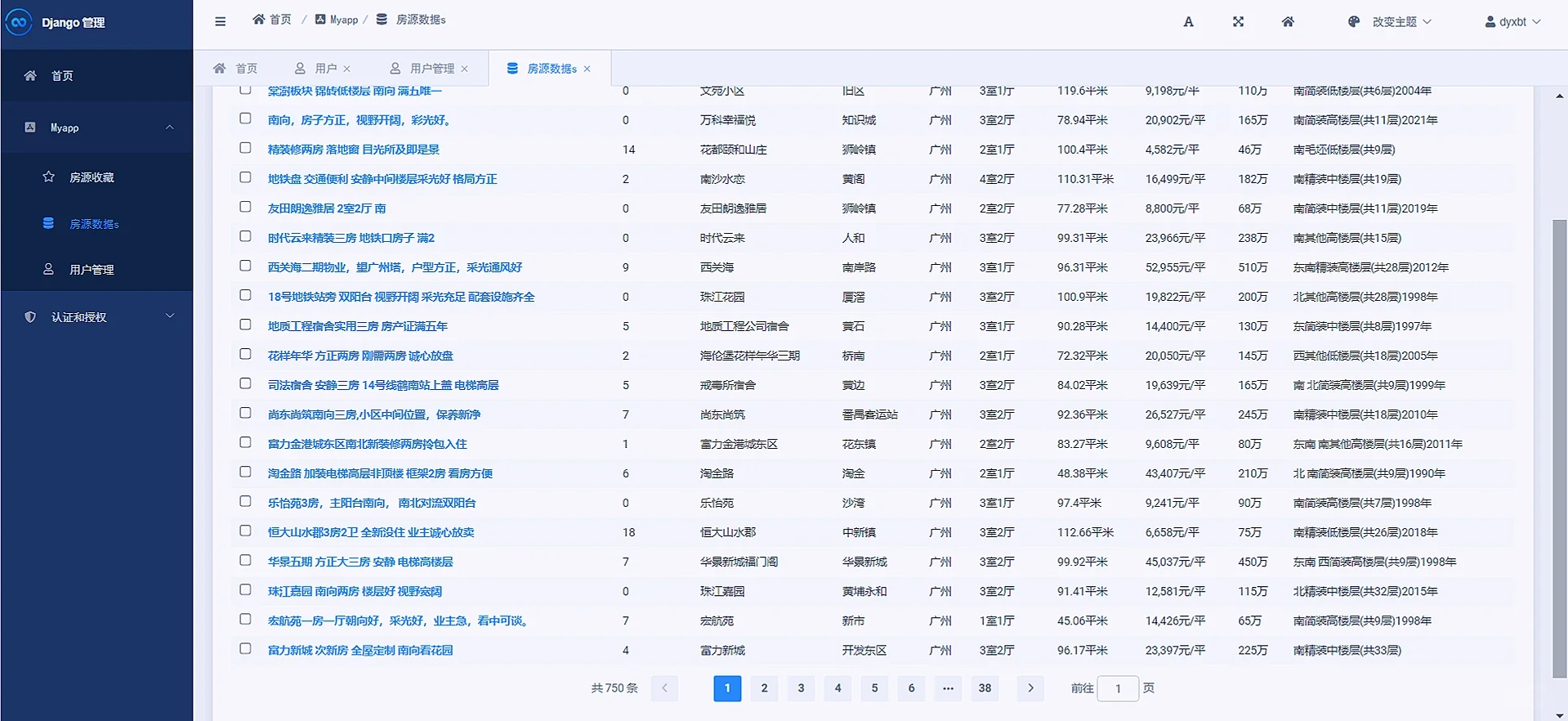
Task: Jump to last page 38
Action: pos(985,688)
